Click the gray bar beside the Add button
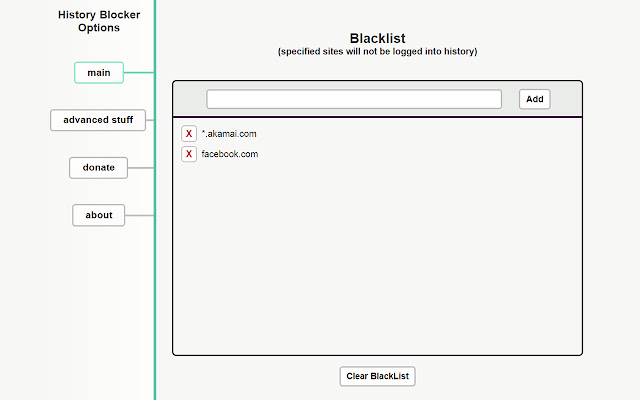 [565, 99]
